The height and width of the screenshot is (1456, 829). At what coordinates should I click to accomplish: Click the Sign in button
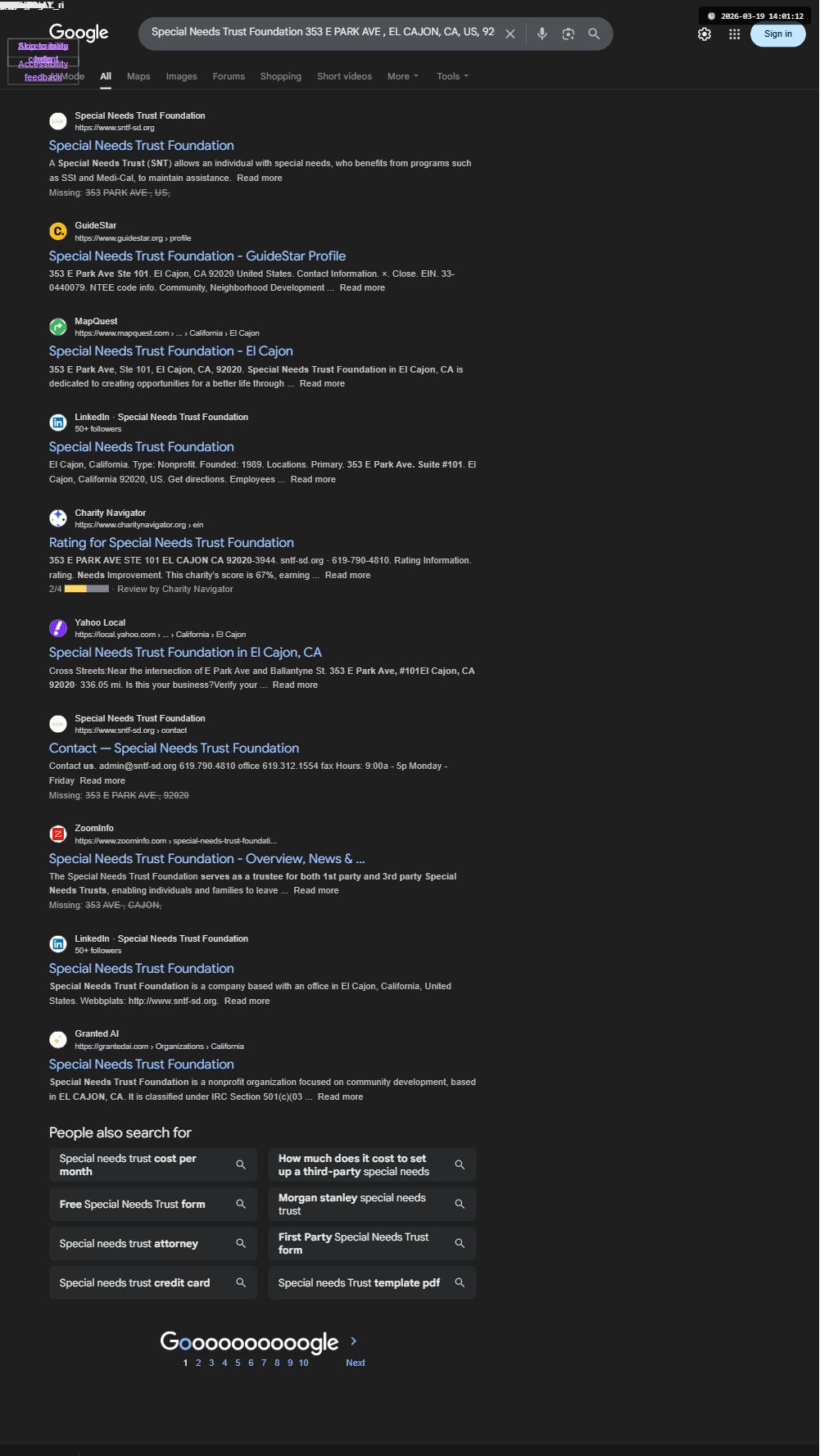pos(778,34)
